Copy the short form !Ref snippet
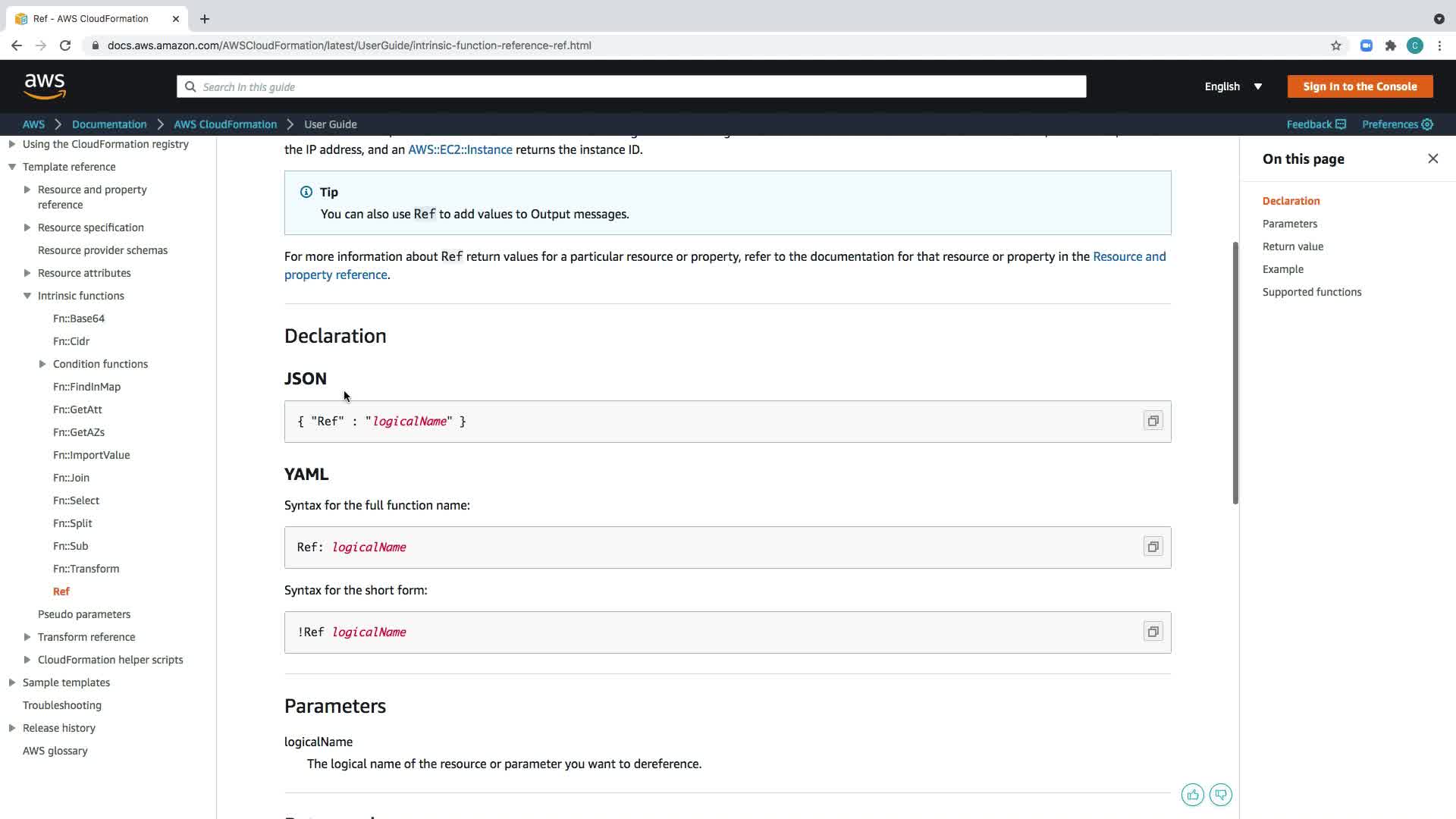Image resolution: width=1456 pixels, height=819 pixels. pyautogui.click(x=1153, y=632)
